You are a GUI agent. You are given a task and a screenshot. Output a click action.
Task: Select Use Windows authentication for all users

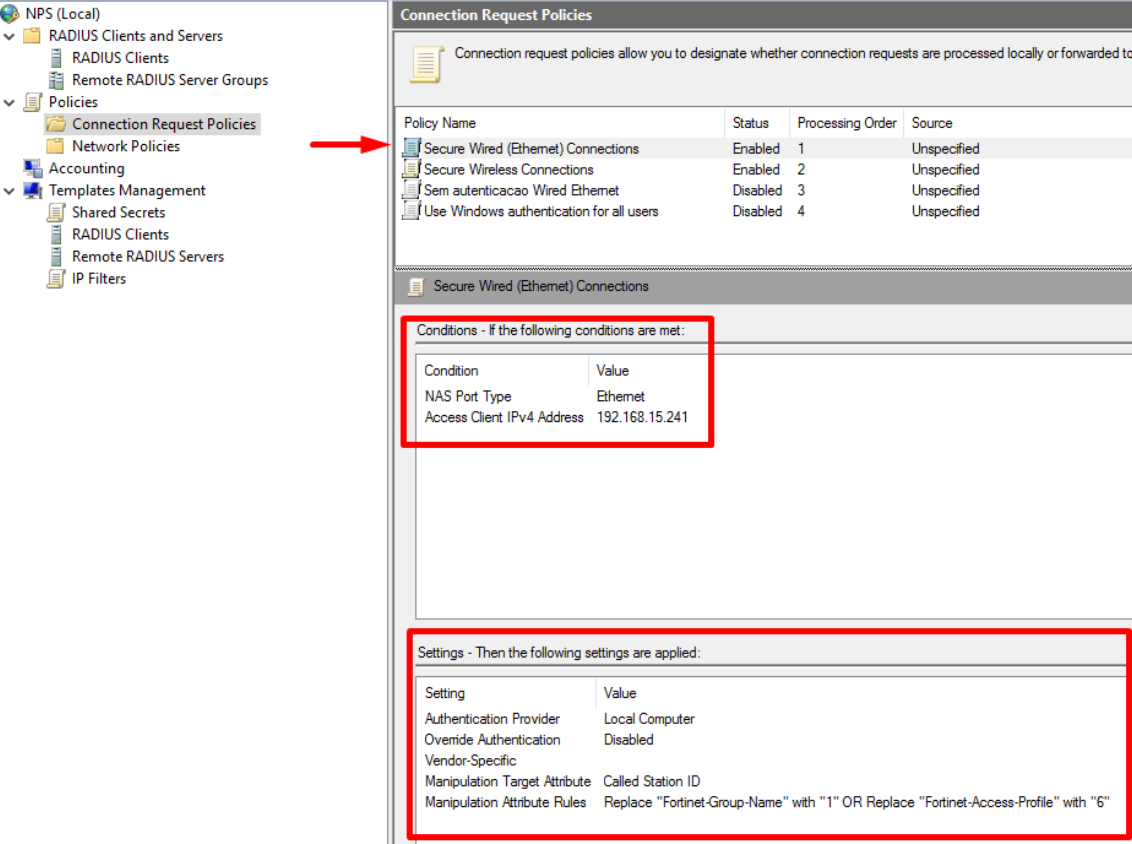click(x=540, y=211)
